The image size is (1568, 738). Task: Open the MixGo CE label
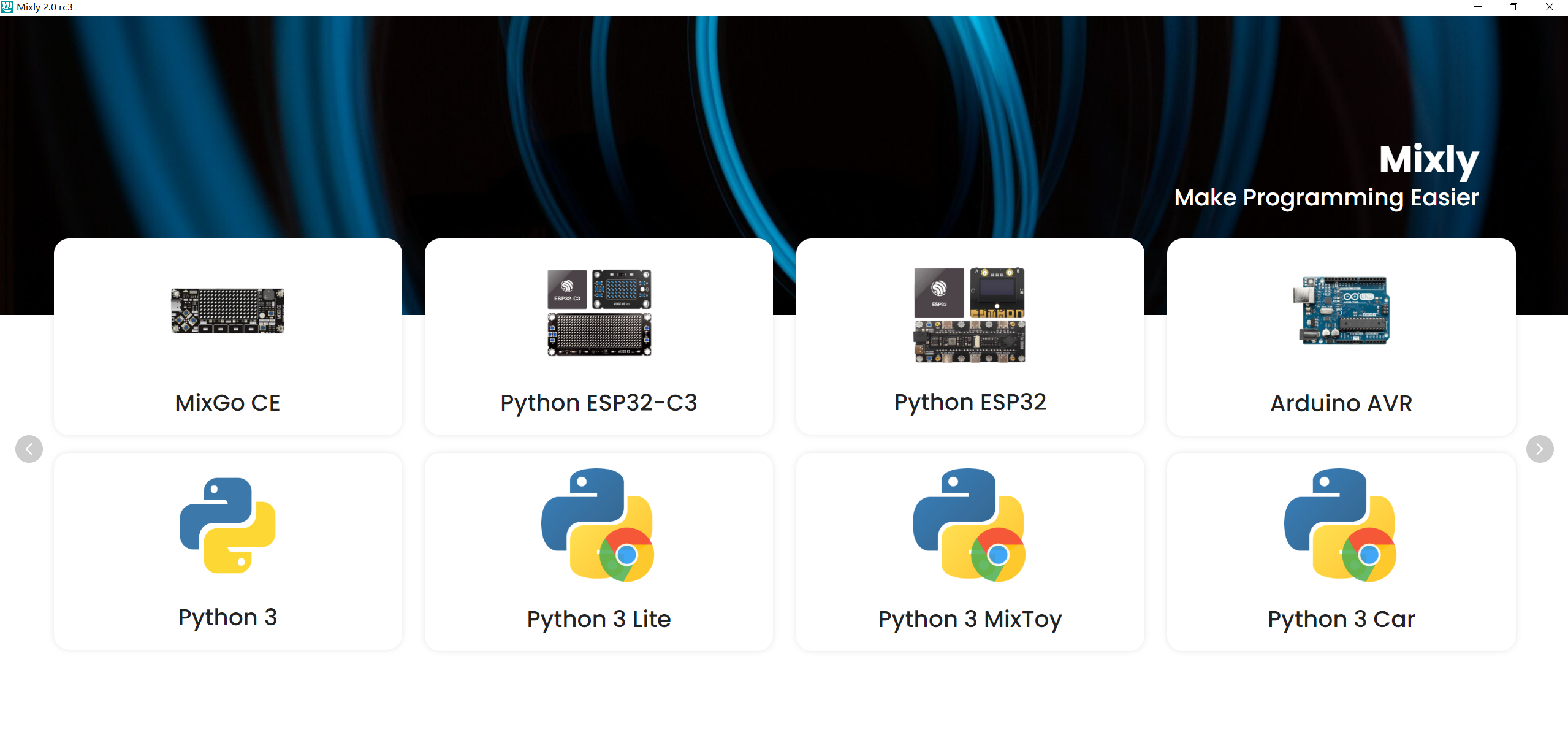coord(227,403)
